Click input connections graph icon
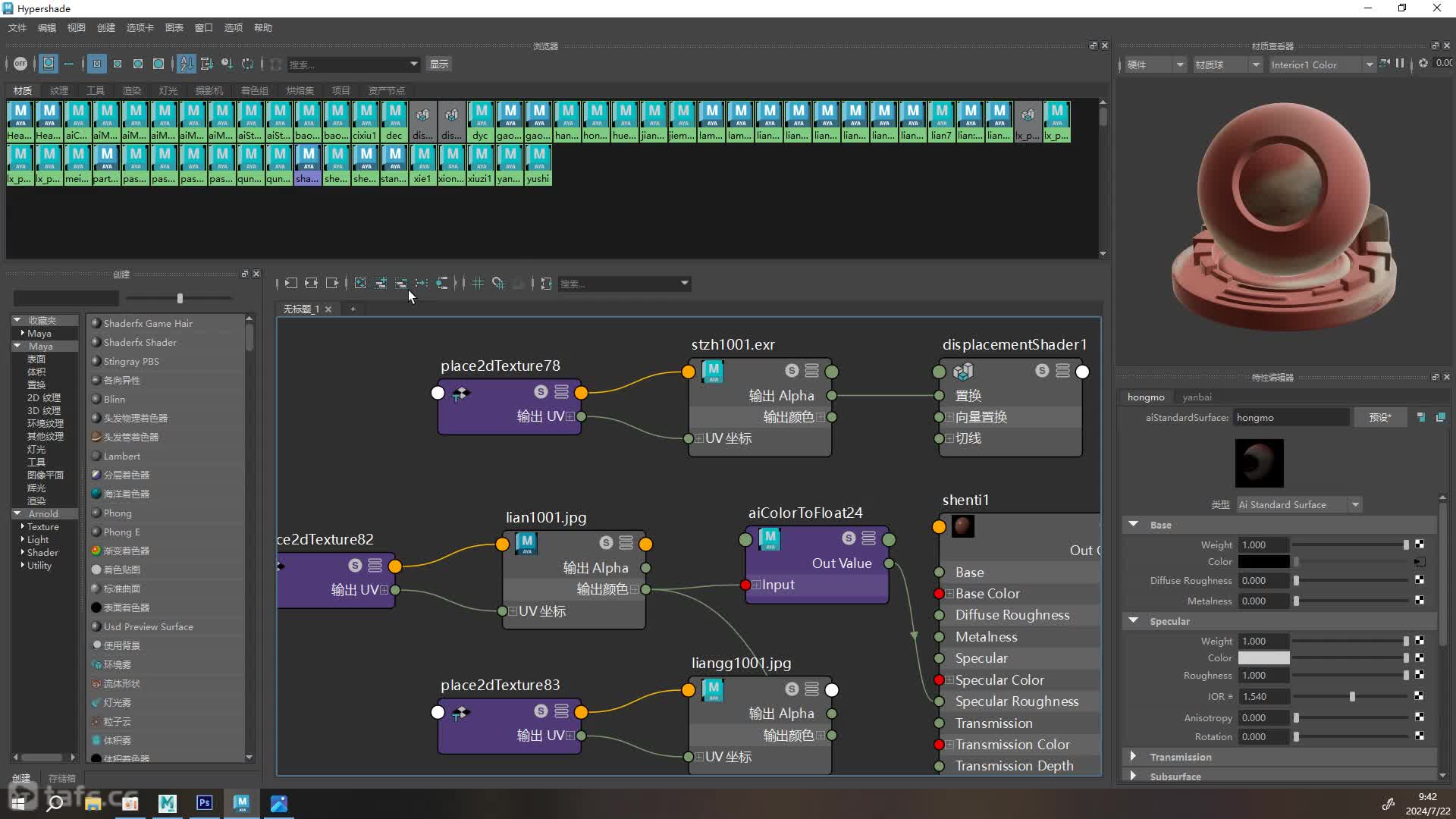Image resolution: width=1456 pixels, height=819 pixels. click(x=291, y=283)
